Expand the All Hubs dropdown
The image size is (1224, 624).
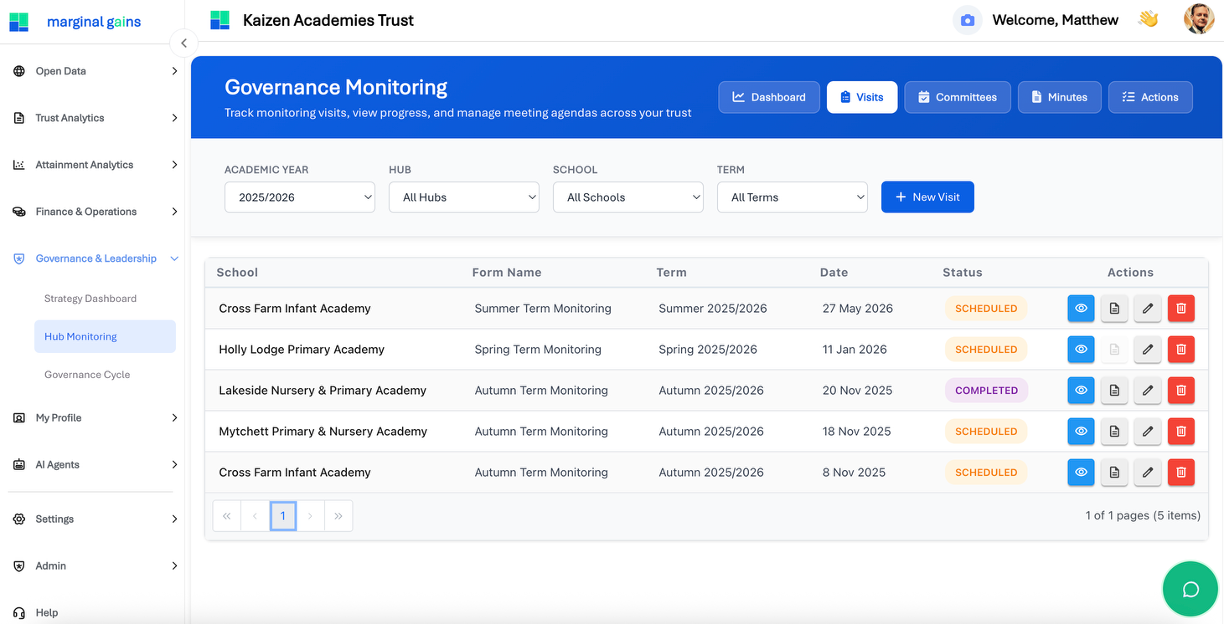coord(464,197)
